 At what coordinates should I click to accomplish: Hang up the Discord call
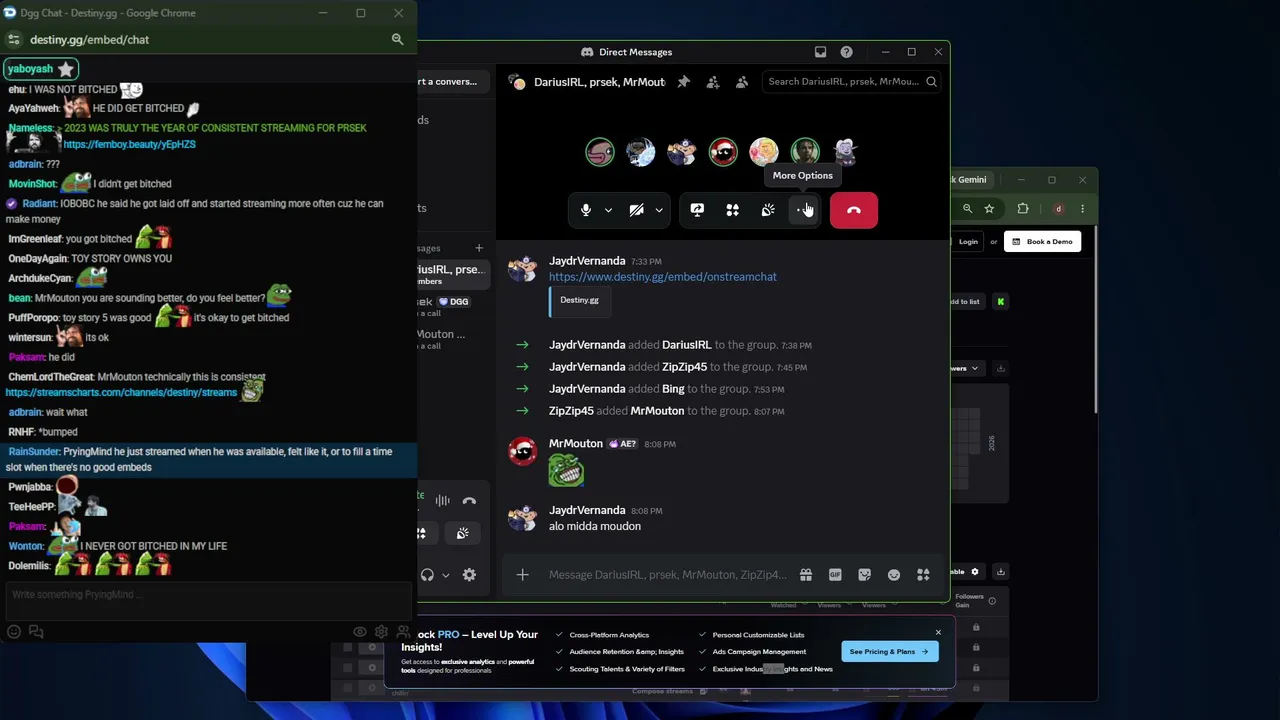[854, 210]
